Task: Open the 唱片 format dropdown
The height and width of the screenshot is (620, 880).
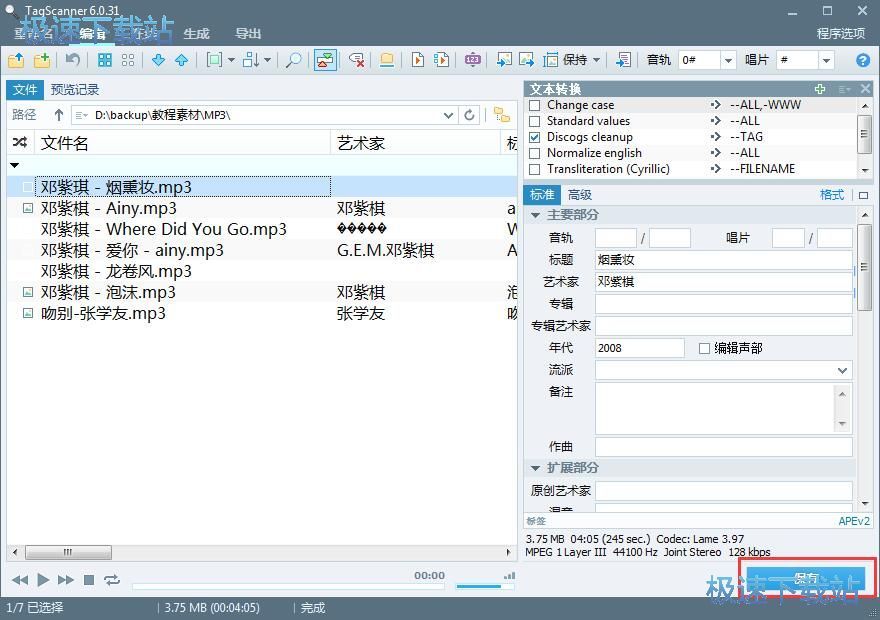Action: point(826,60)
